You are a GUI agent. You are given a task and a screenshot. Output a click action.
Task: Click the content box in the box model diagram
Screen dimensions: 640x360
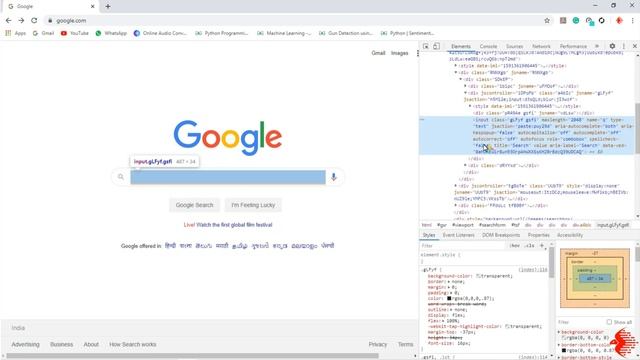click(595, 278)
